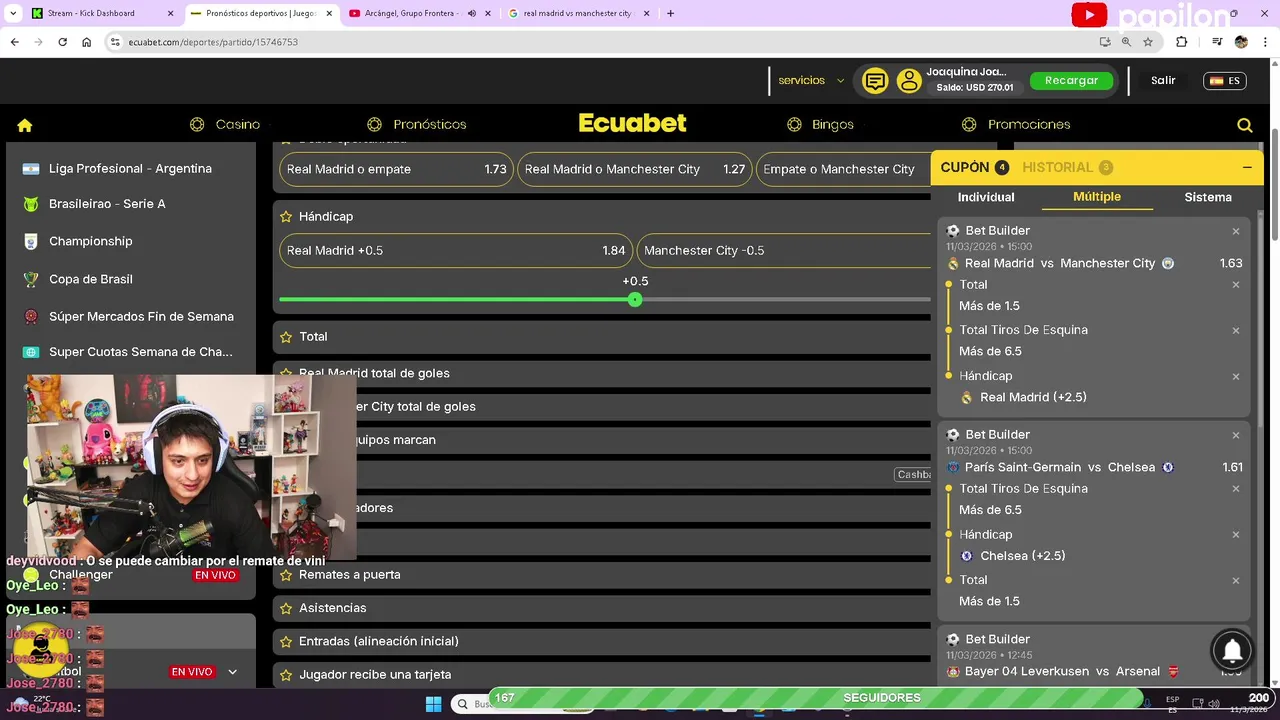Select Manchester City -0.5 handicap
The width and height of the screenshot is (1280, 720).
coord(784,251)
